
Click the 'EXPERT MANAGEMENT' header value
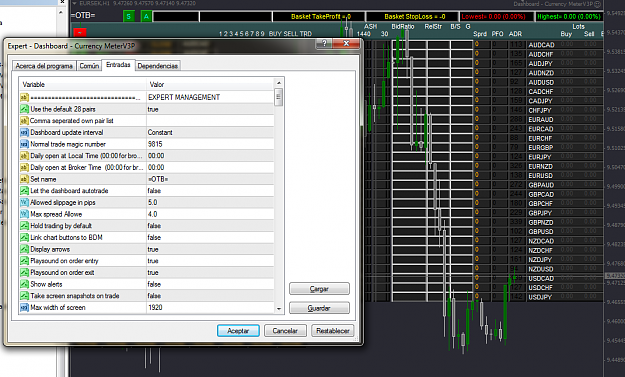[184, 97]
